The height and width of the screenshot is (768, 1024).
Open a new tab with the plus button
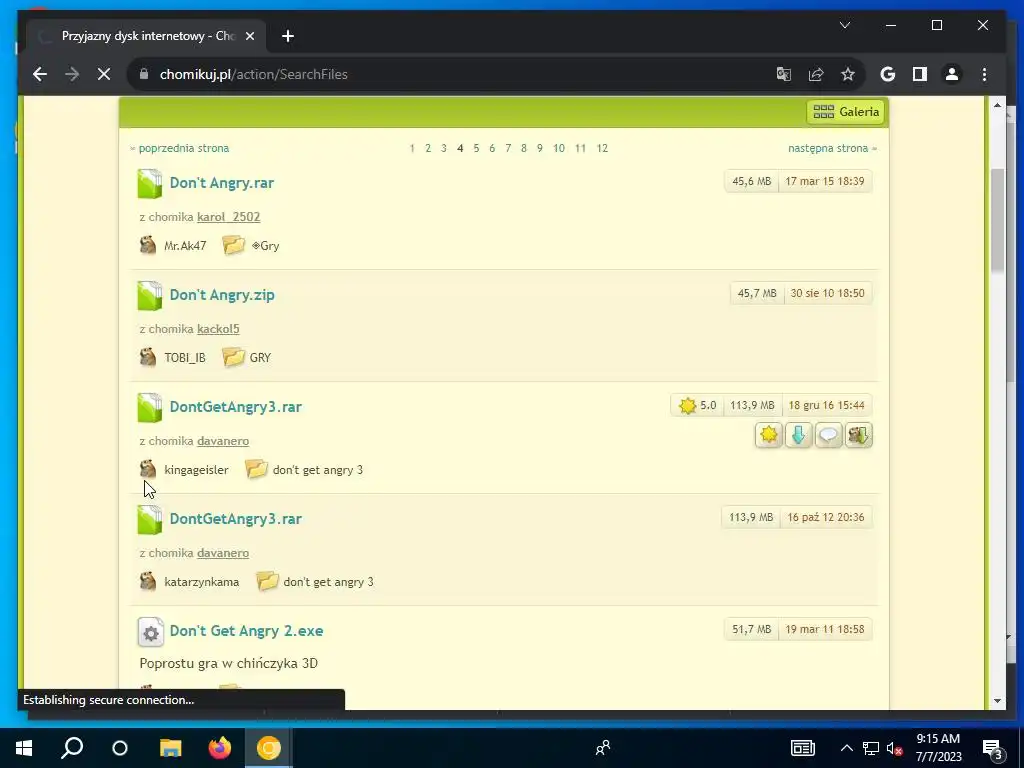click(288, 36)
